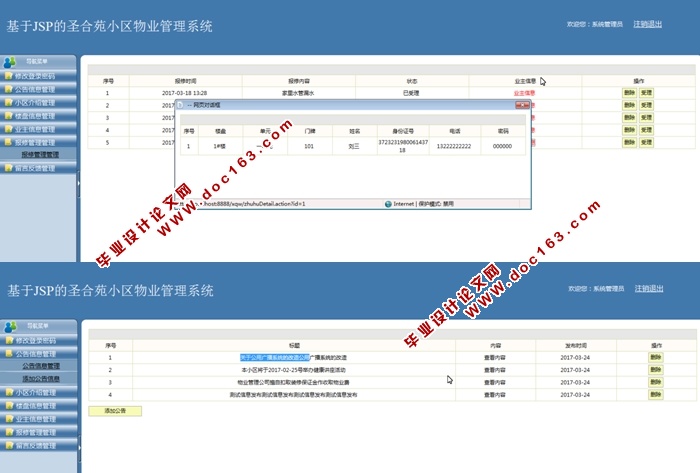This screenshot has height=473, width=700.
Task: Expand 留言反馈管理 in announcement page sidebar
Action: click(x=38, y=445)
